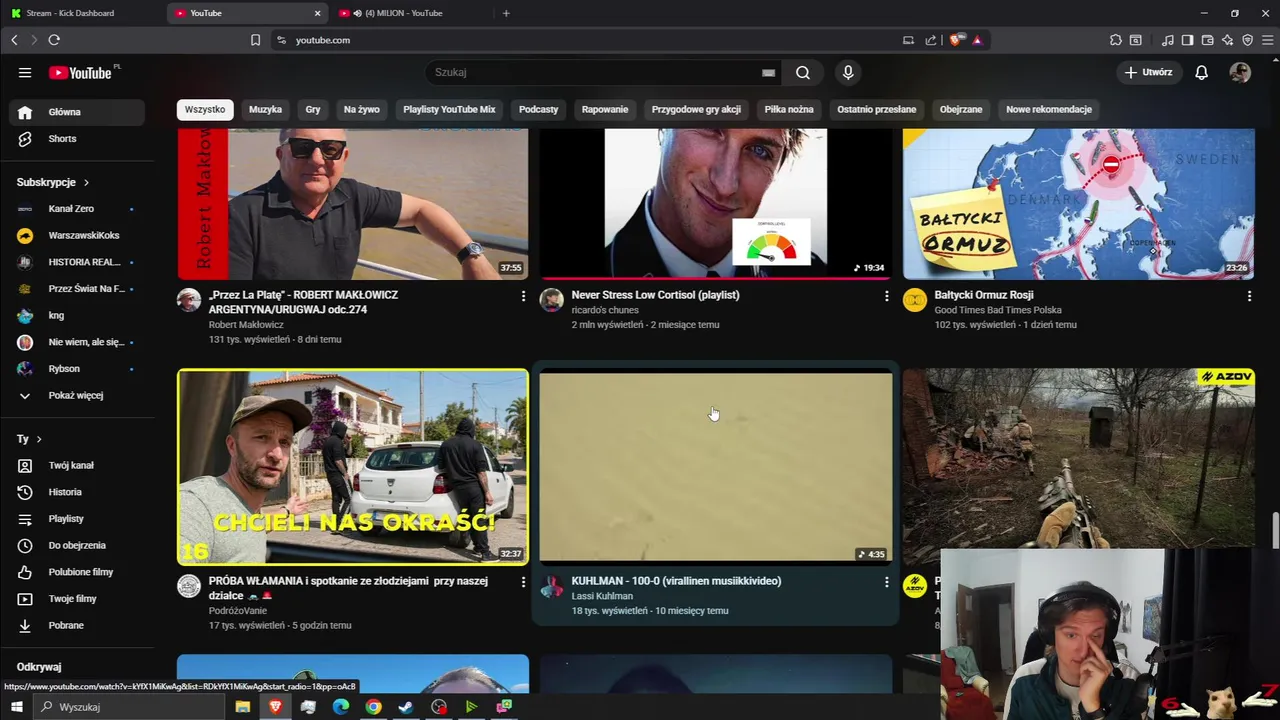Open the browser main menu icon

pyautogui.click(x=1267, y=40)
